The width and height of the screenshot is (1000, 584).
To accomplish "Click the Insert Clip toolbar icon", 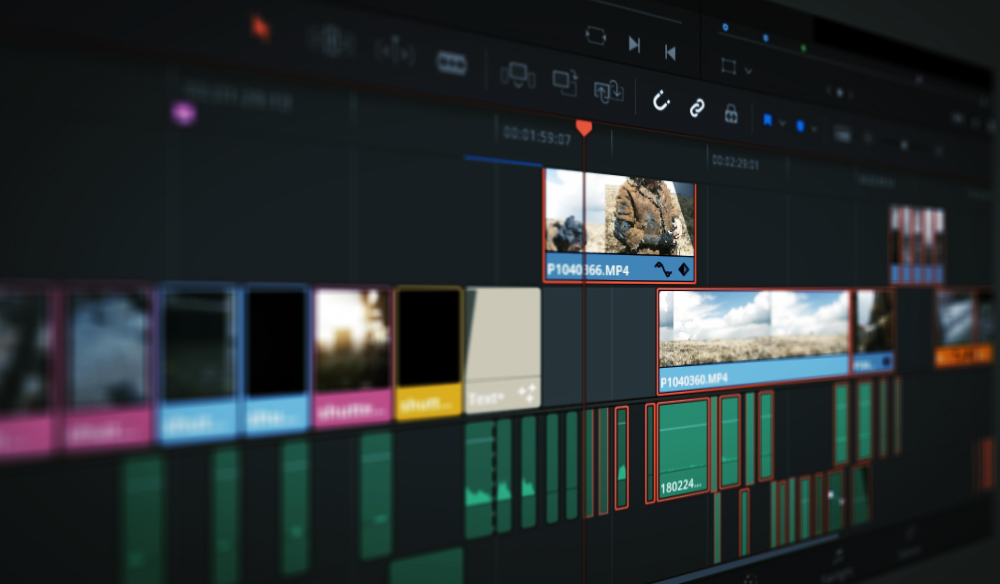I will (x=517, y=75).
